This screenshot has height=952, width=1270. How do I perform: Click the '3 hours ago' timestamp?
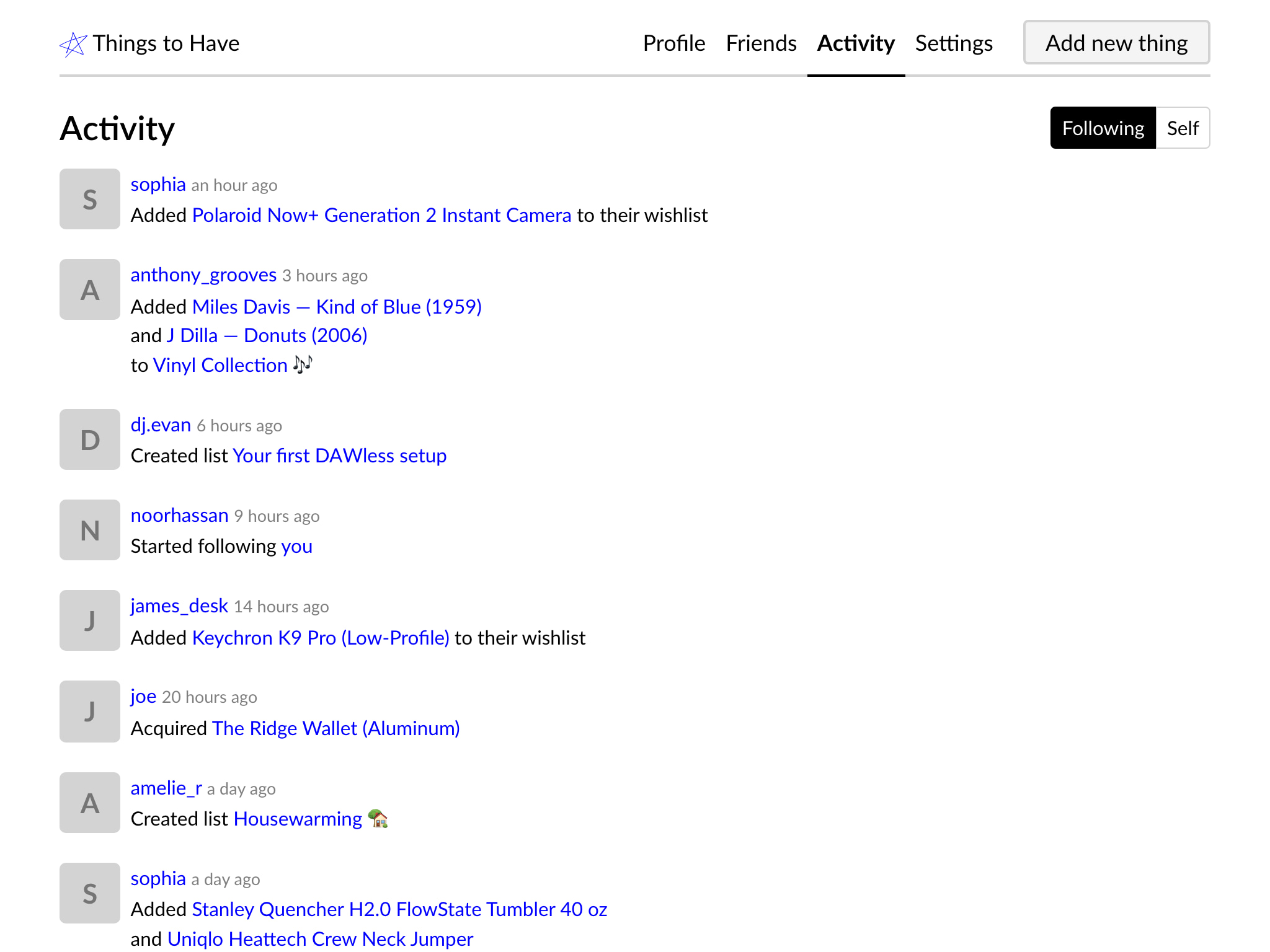(325, 276)
